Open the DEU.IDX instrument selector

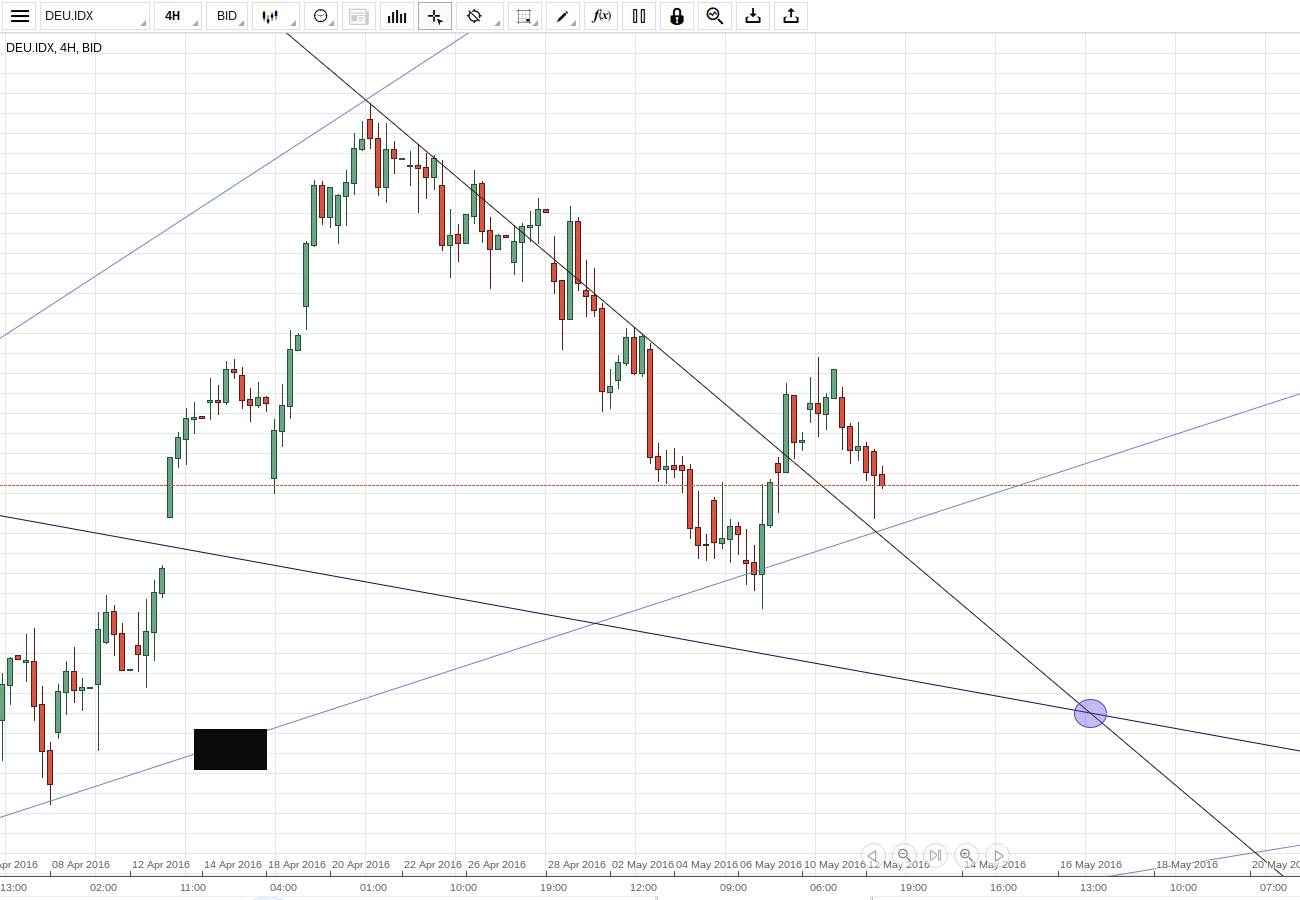pyautogui.click(x=96, y=16)
